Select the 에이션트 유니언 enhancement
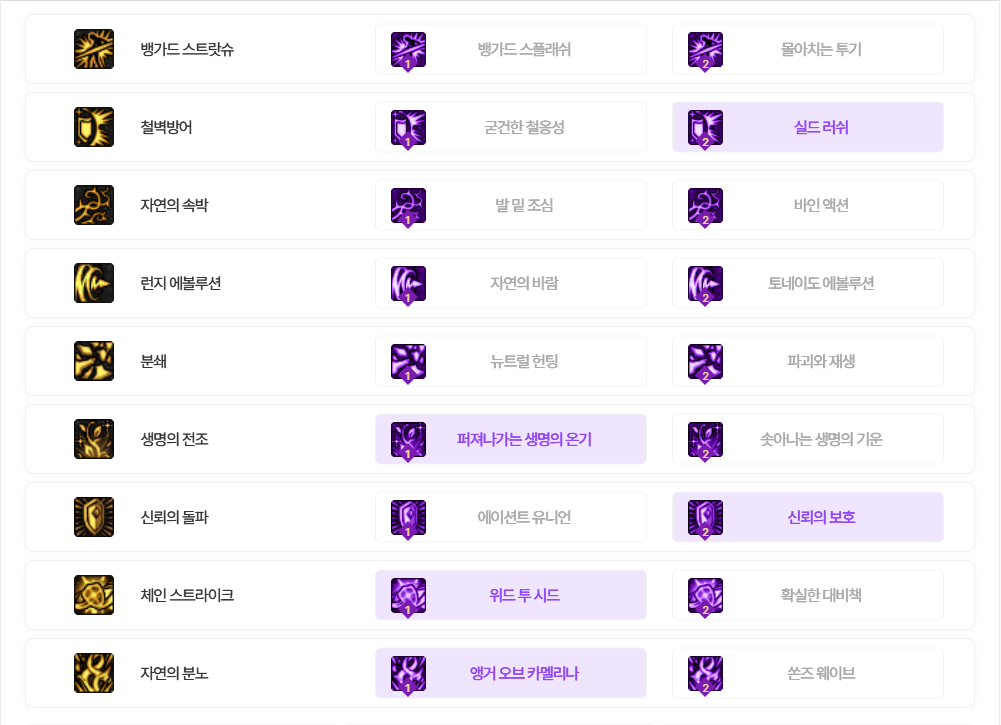This screenshot has width=1001, height=725. (511, 517)
